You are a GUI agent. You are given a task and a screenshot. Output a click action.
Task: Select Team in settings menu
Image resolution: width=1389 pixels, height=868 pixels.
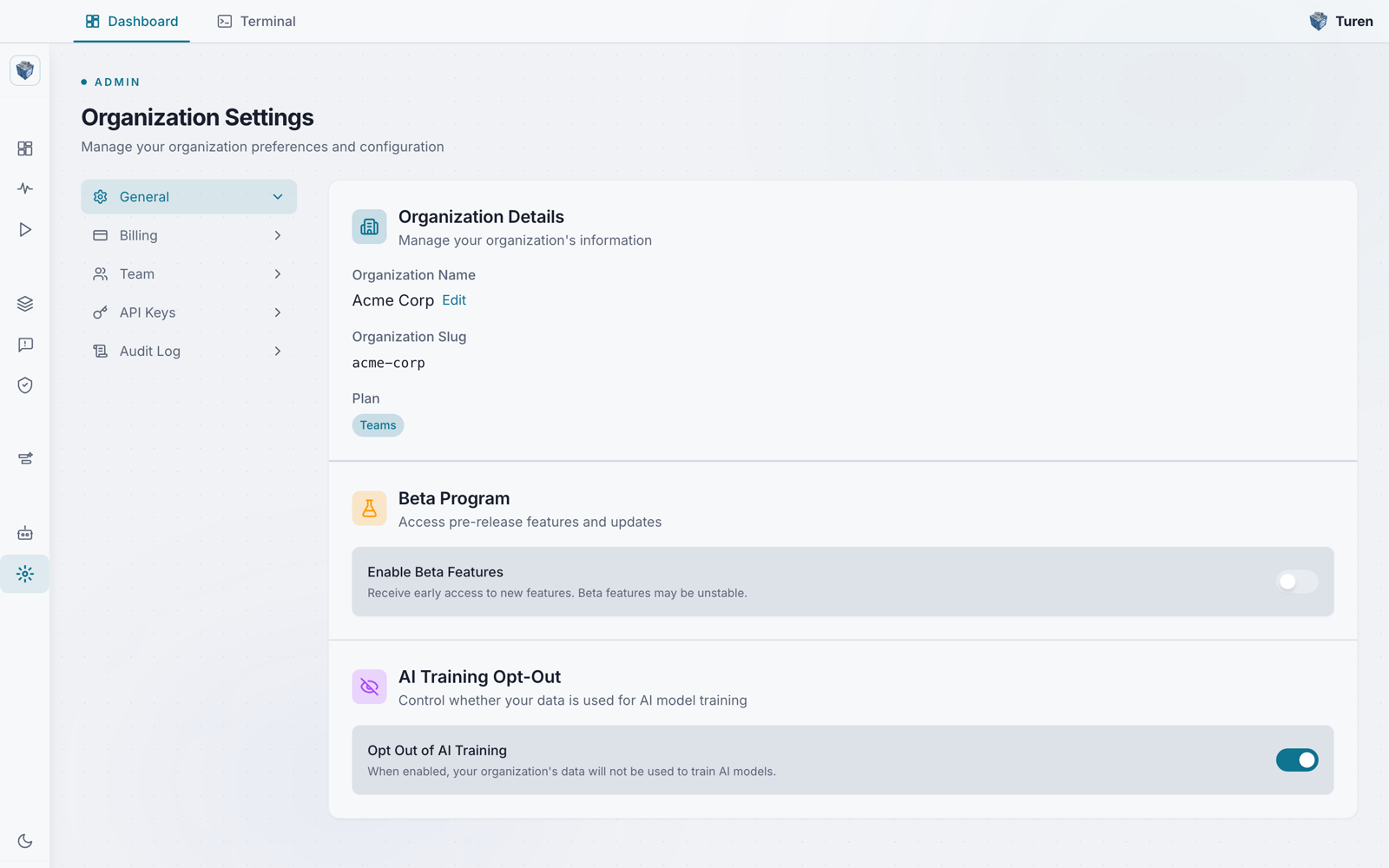188,274
